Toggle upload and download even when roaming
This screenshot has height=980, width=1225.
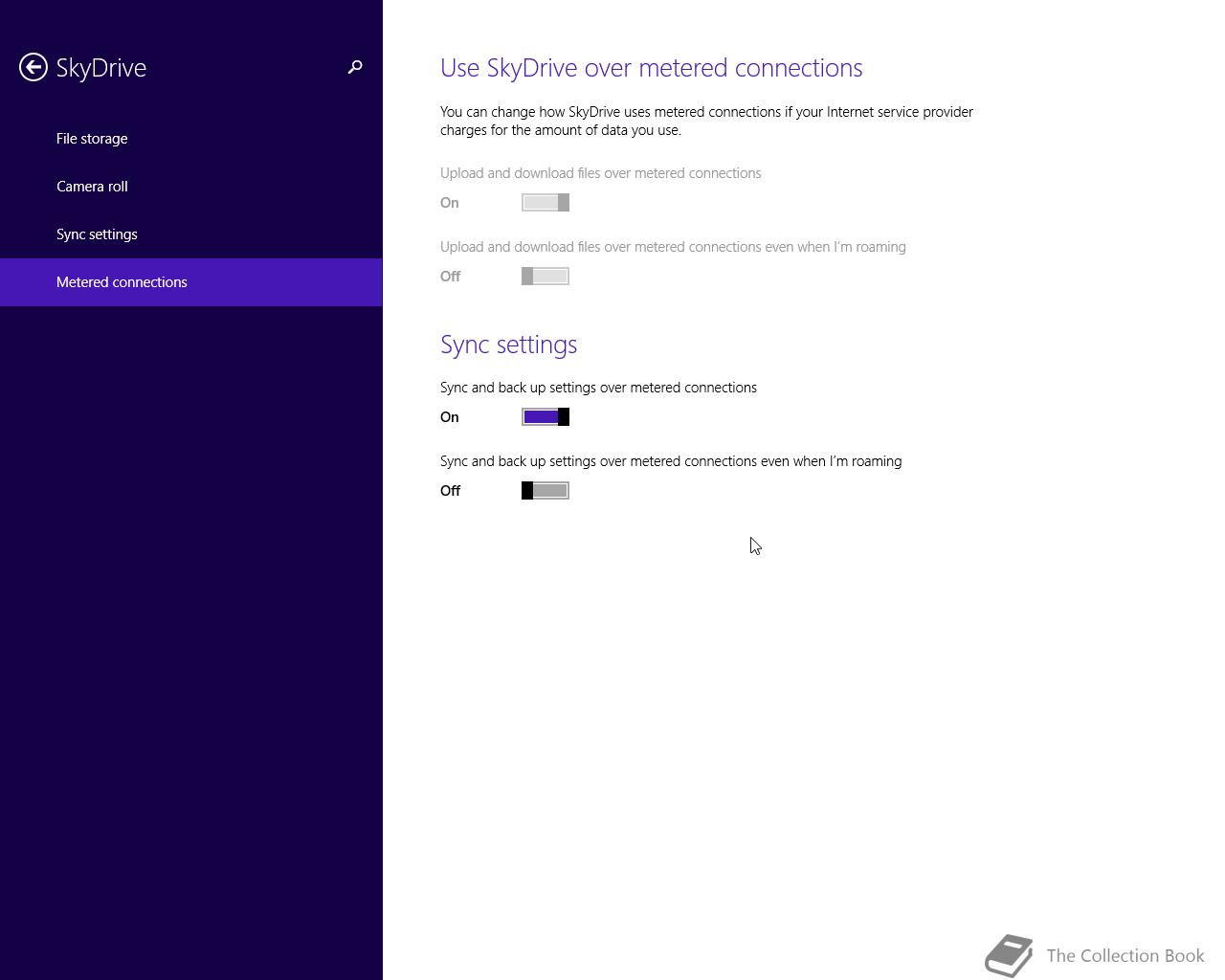[x=546, y=277]
